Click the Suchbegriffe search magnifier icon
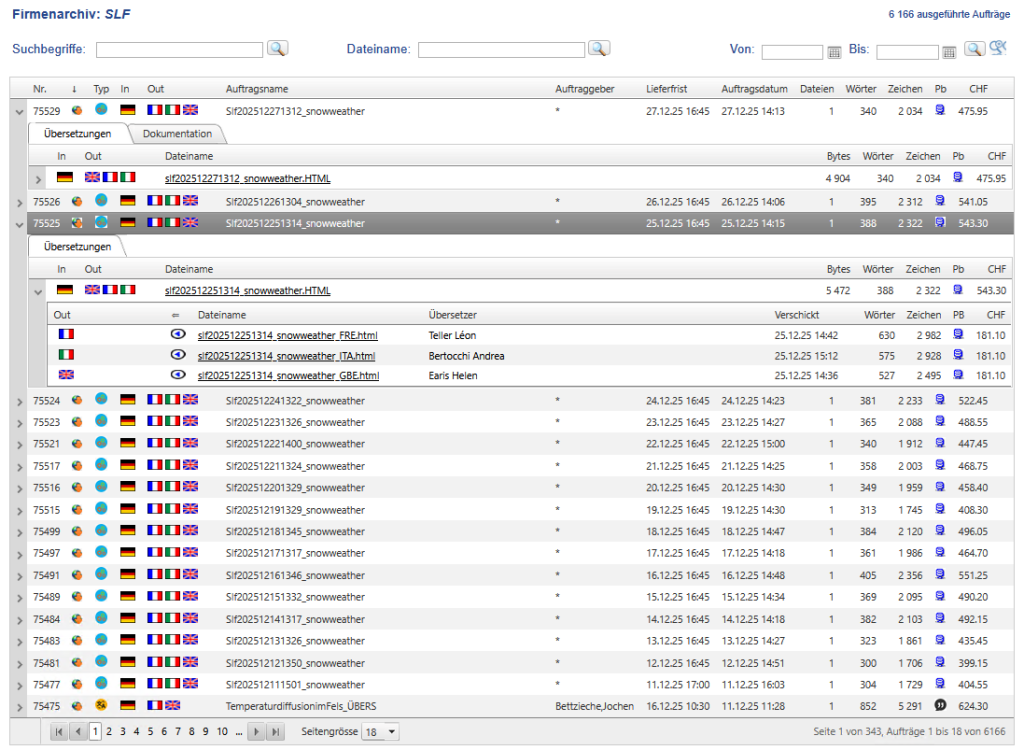This screenshot has height=750, width=1024. point(277,49)
